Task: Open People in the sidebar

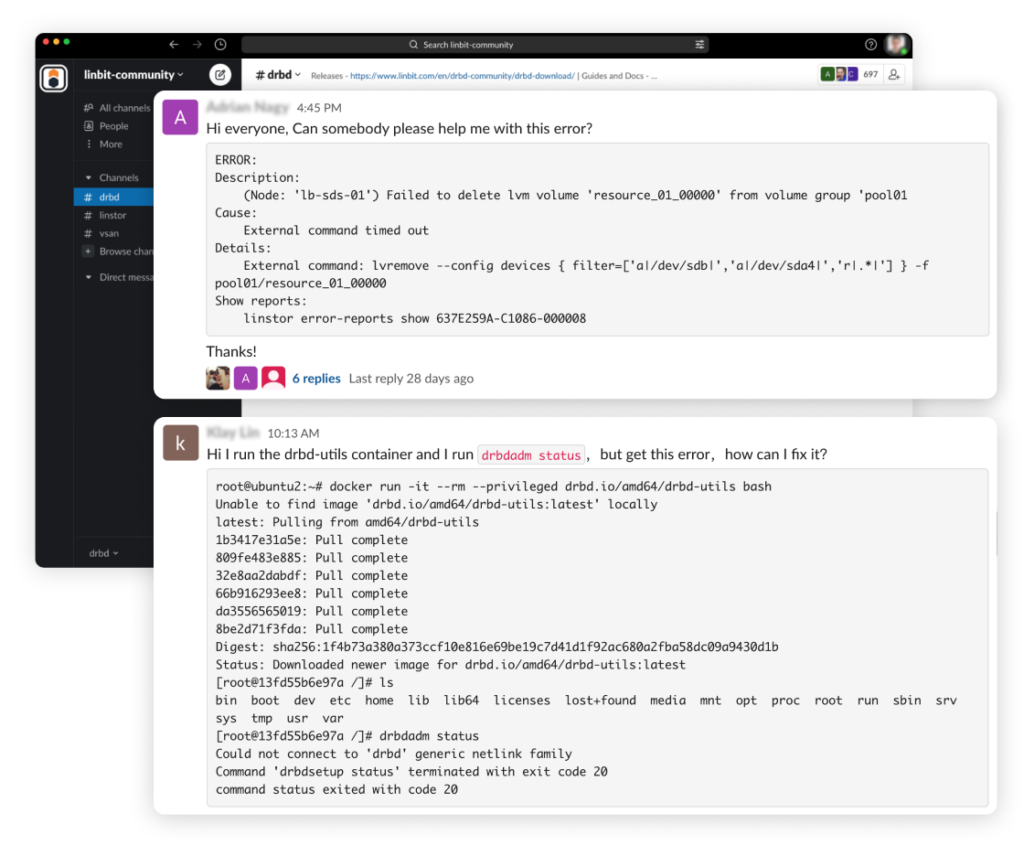Action: click(x=106, y=126)
